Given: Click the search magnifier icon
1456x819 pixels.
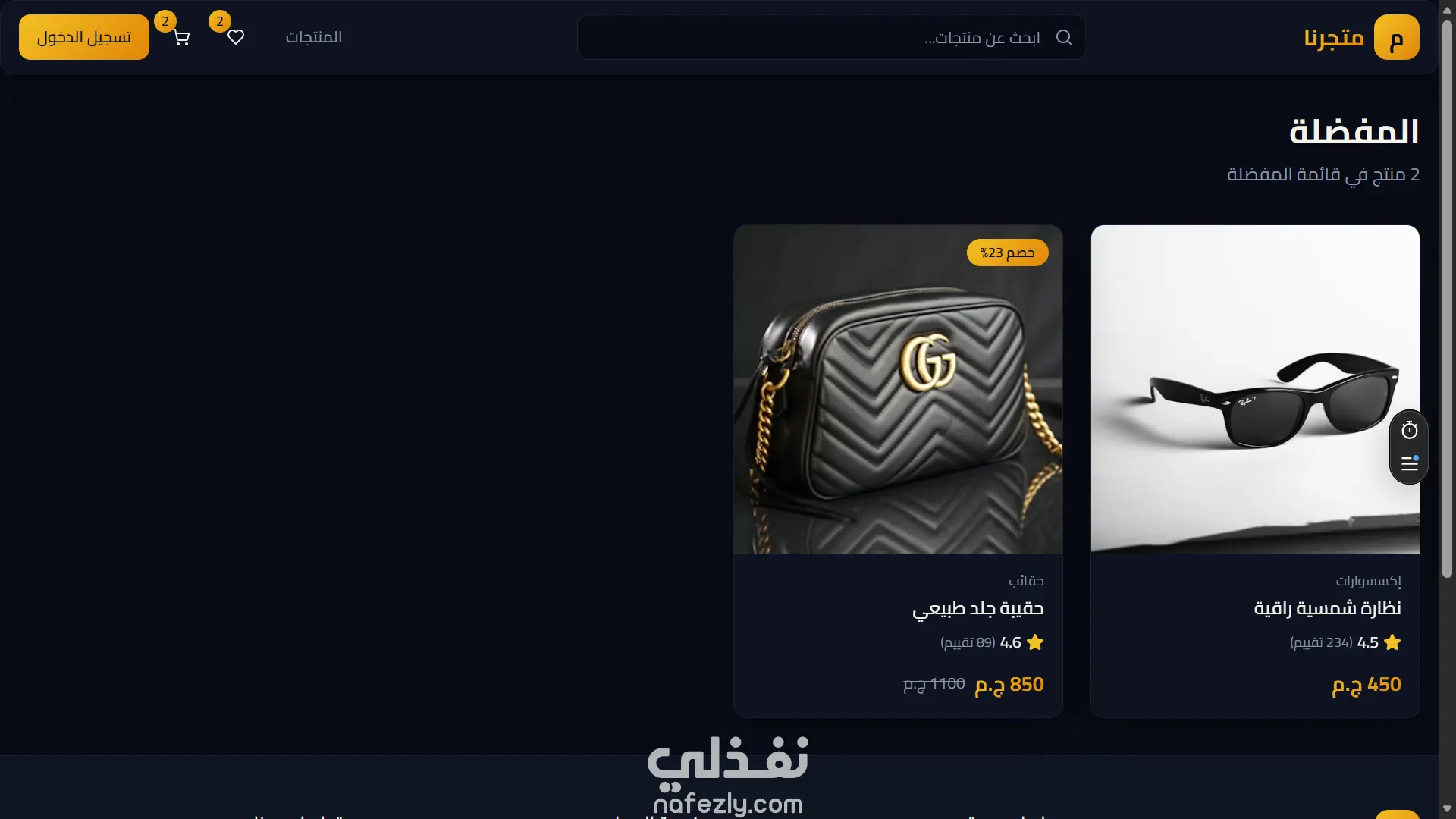Looking at the screenshot, I should point(1064,37).
